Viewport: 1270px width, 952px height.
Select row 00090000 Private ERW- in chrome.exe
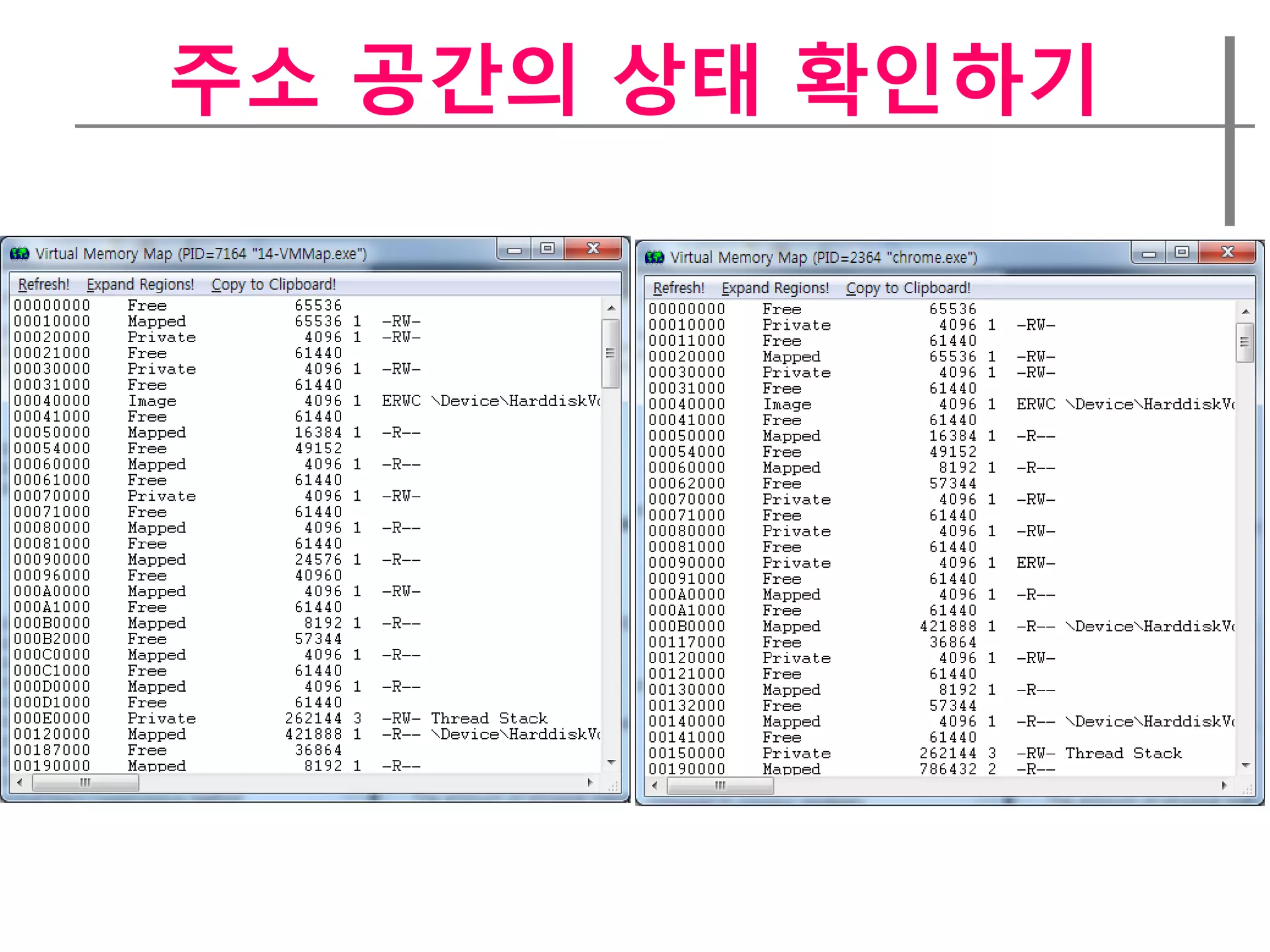point(941,563)
